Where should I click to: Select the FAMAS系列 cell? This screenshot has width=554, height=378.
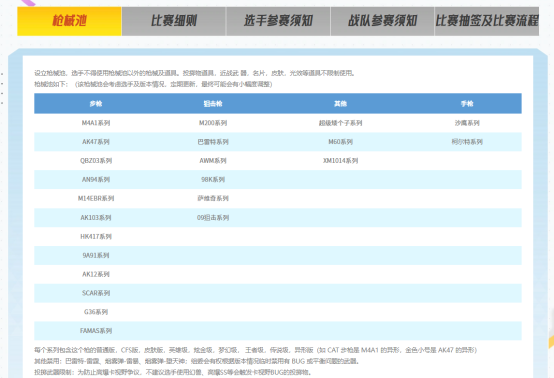coord(96,331)
